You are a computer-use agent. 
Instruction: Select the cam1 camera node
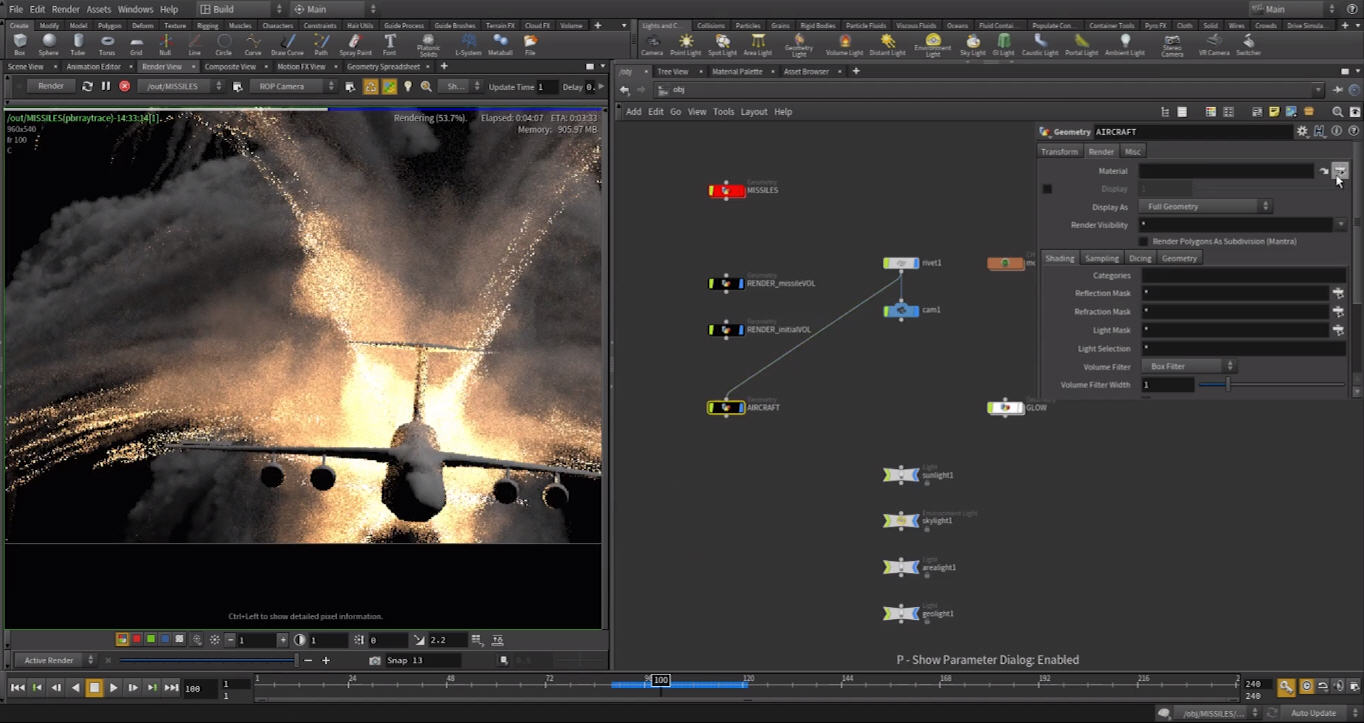pyautogui.click(x=901, y=310)
